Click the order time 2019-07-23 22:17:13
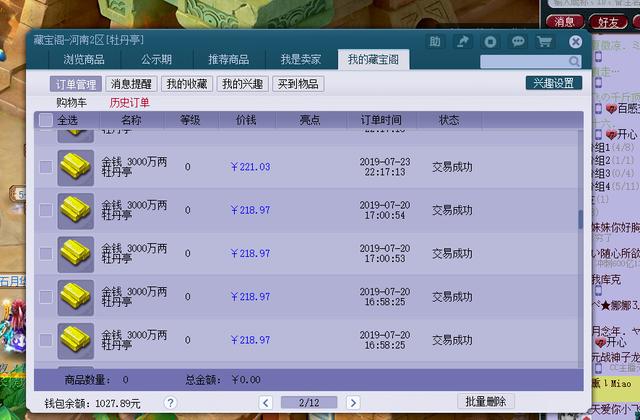The width and height of the screenshot is (640, 420). tap(385, 167)
